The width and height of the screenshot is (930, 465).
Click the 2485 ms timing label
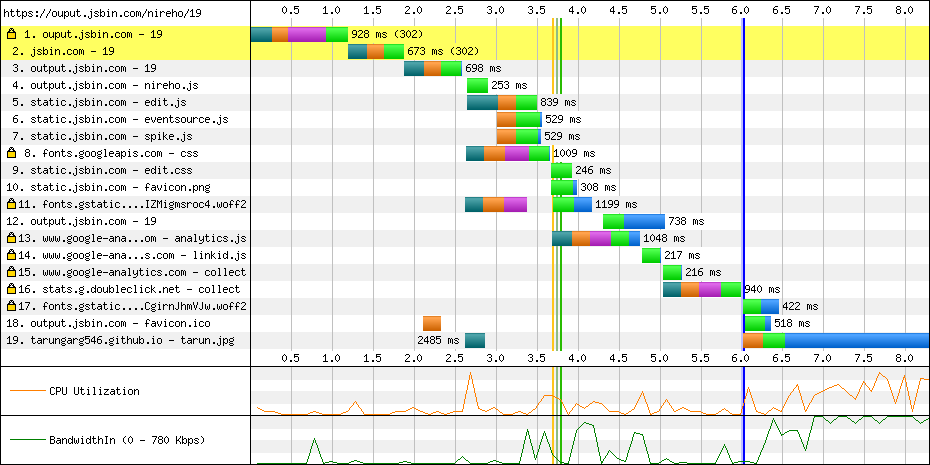coord(438,340)
